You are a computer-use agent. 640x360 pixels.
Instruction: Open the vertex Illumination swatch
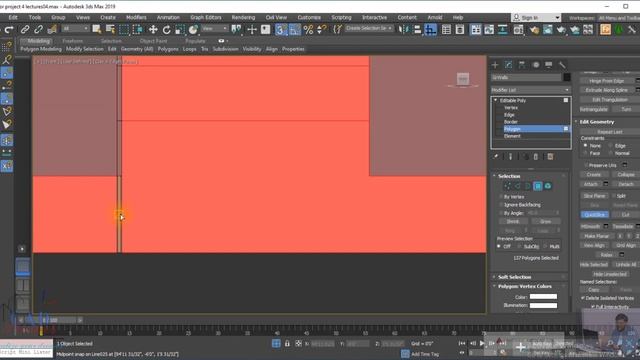543,305
